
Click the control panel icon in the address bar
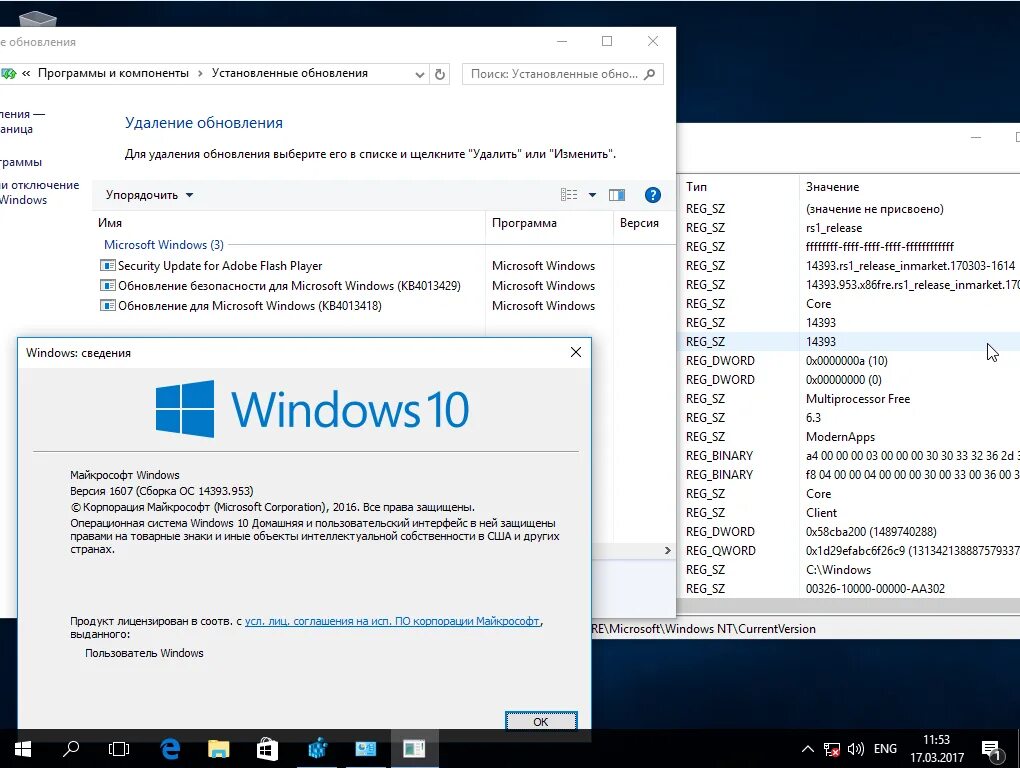tap(8, 73)
